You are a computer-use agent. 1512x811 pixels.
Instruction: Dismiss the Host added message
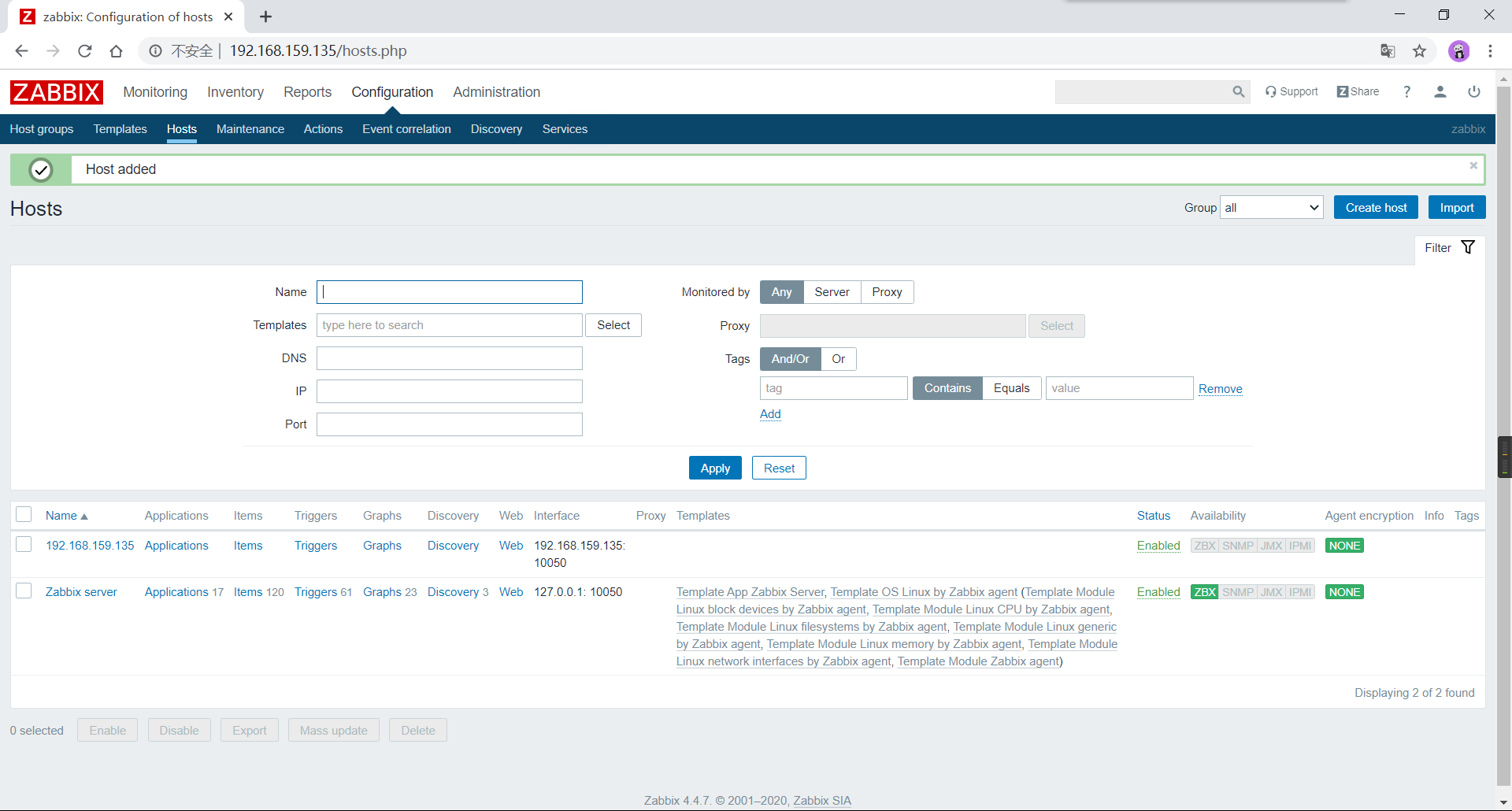coord(1473,165)
